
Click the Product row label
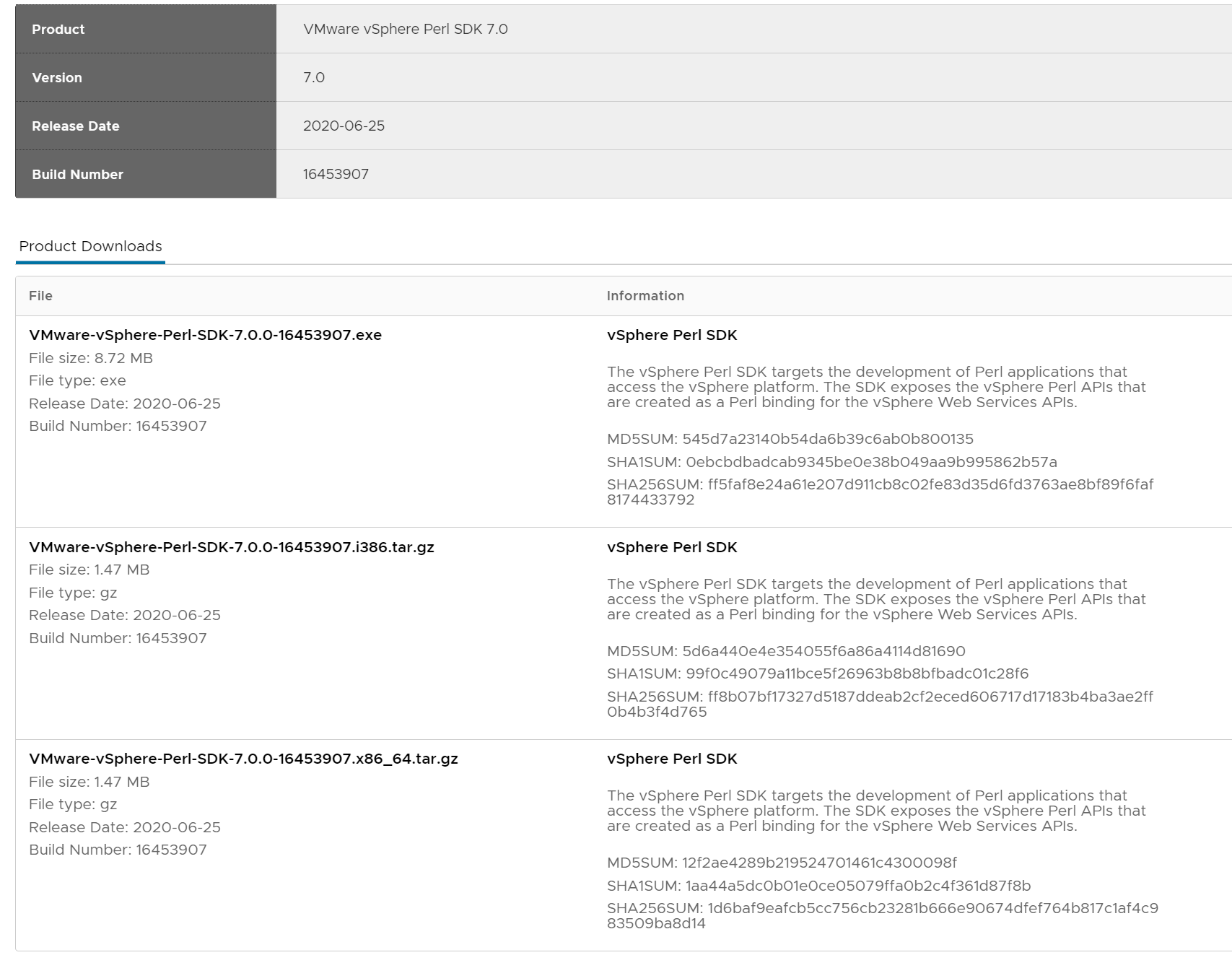coord(58,30)
